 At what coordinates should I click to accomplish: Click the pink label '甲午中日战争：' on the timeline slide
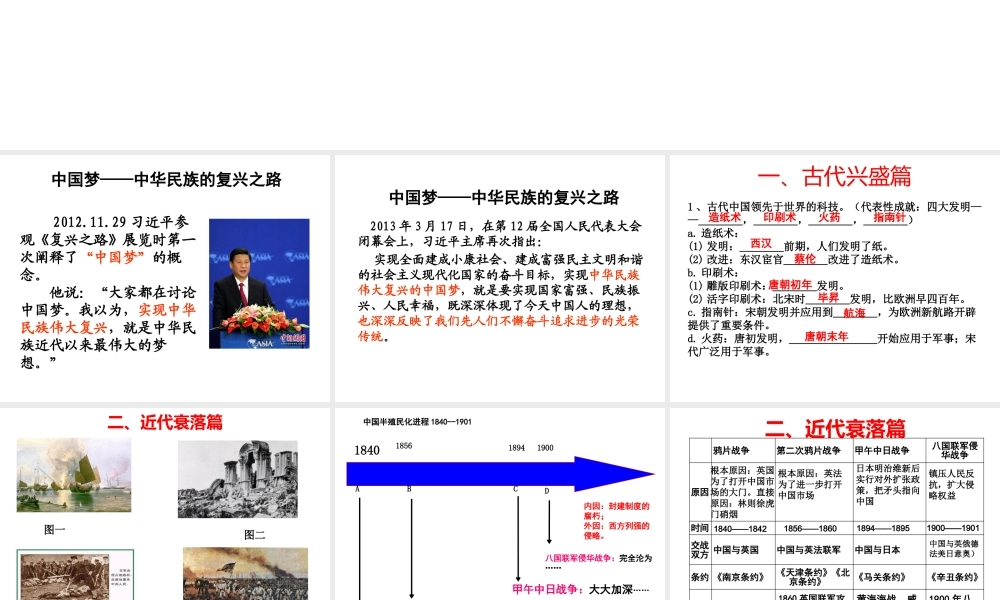(549, 589)
